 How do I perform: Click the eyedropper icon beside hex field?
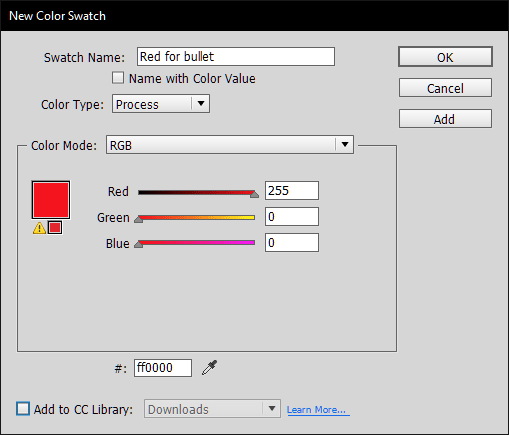coord(210,368)
